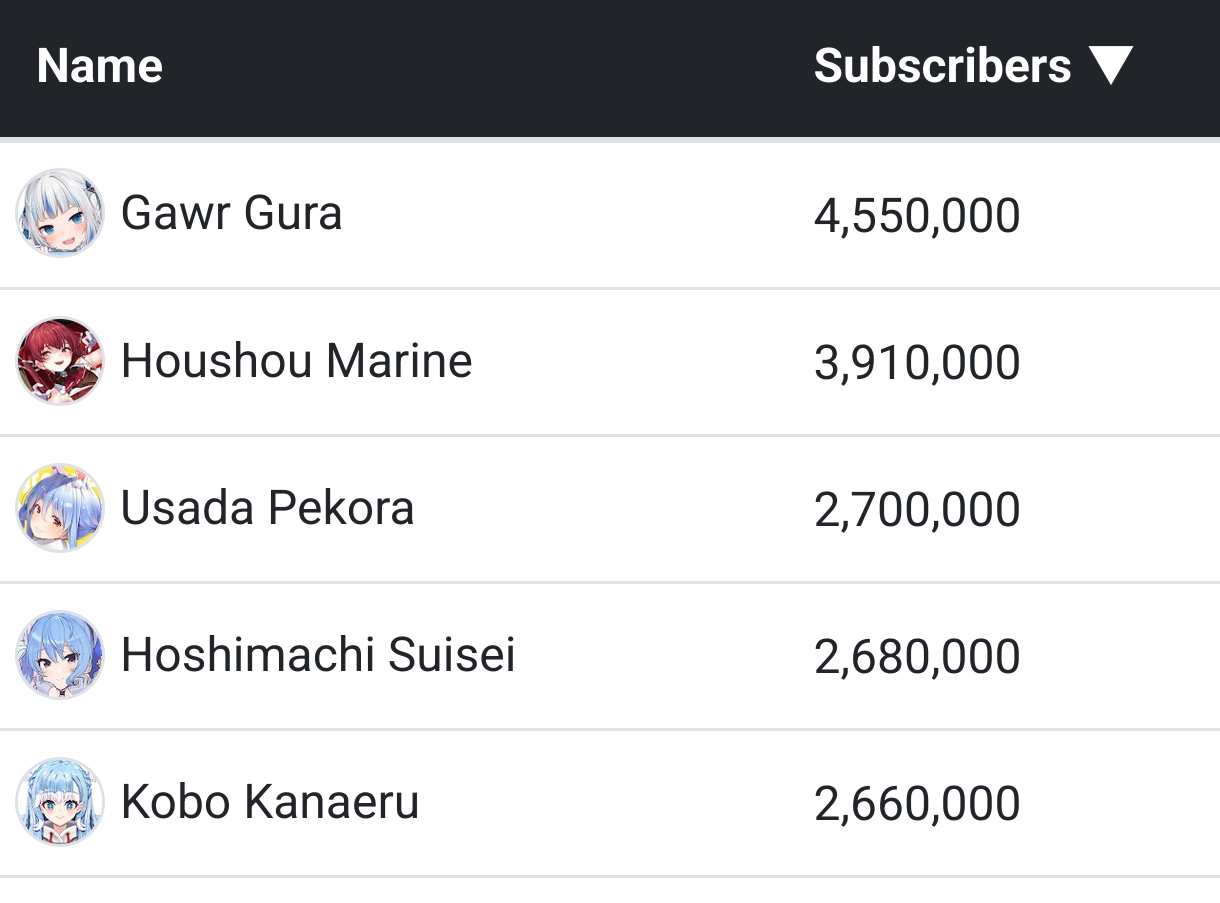The image size is (1220, 903).
Task: Select the 2,680,000 subscriber figure
Action: tap(917, 657)
